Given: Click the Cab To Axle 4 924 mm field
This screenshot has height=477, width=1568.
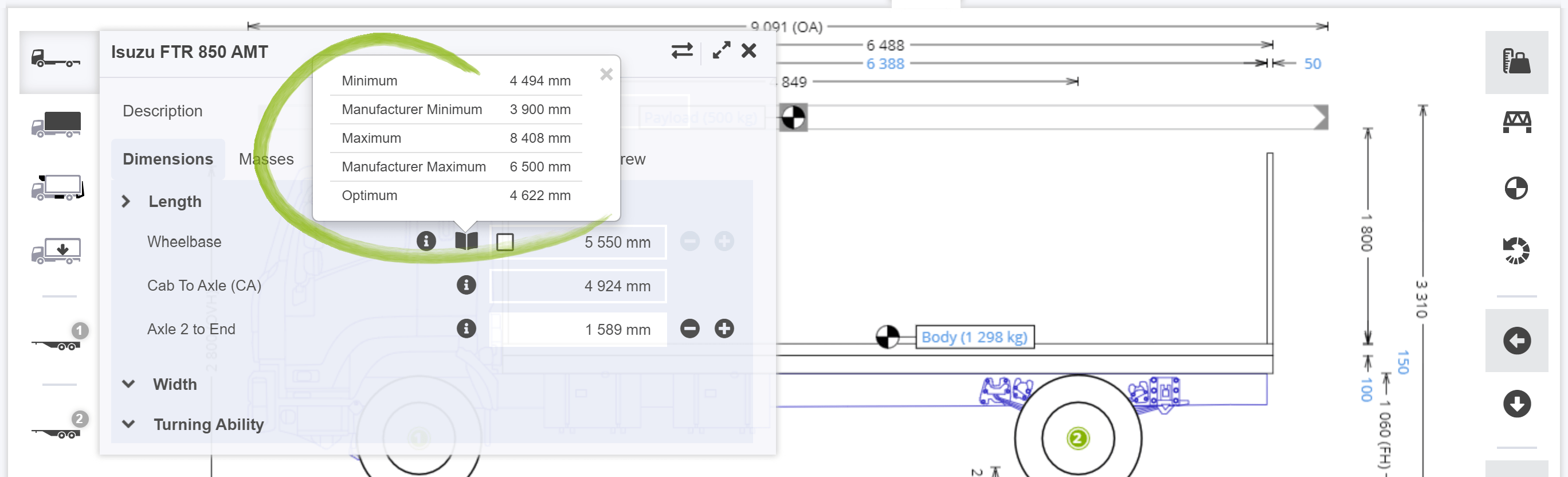Looking at the screenshot, I should pos(578,286).
